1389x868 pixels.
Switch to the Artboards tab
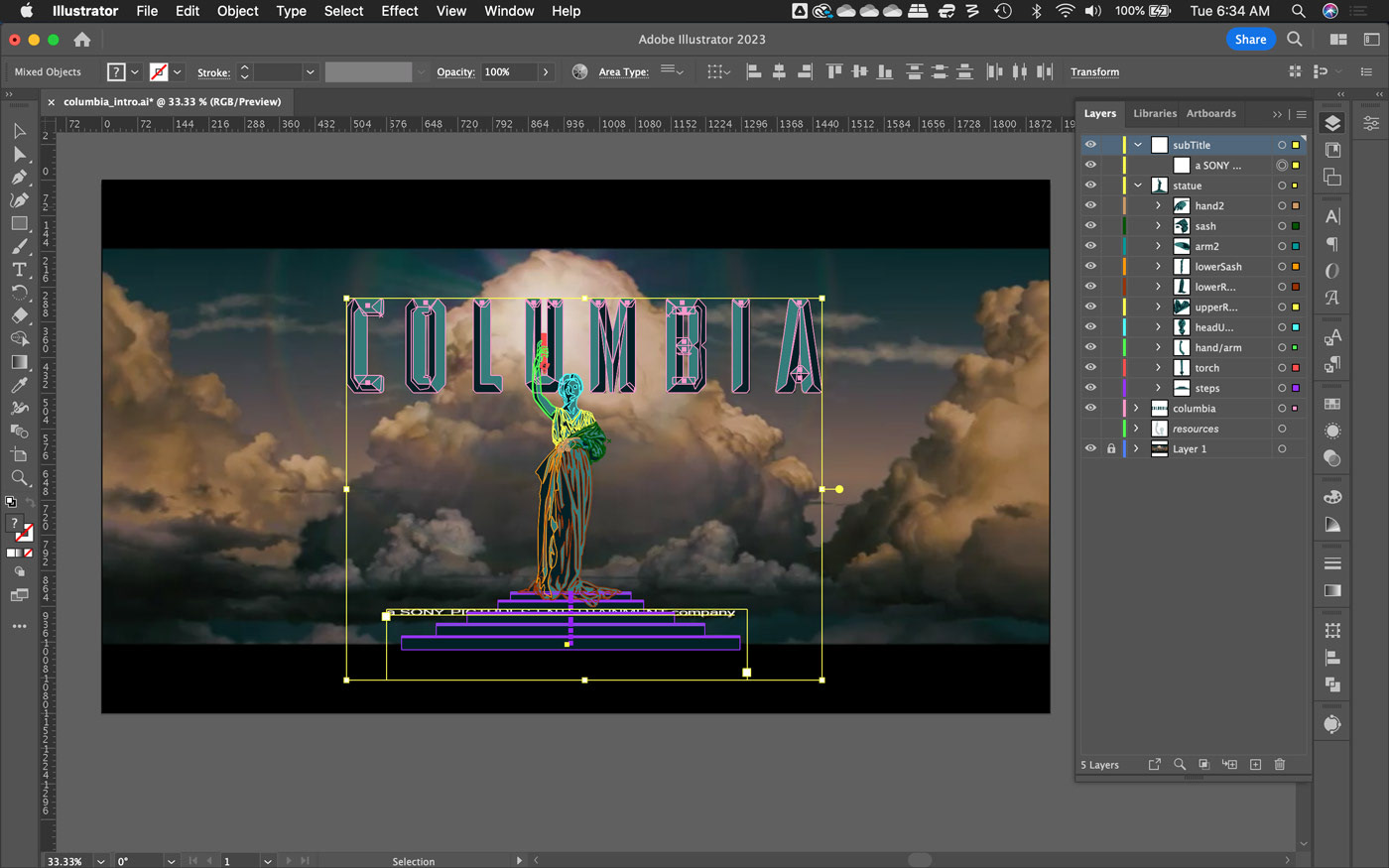tap(1211, 113)
